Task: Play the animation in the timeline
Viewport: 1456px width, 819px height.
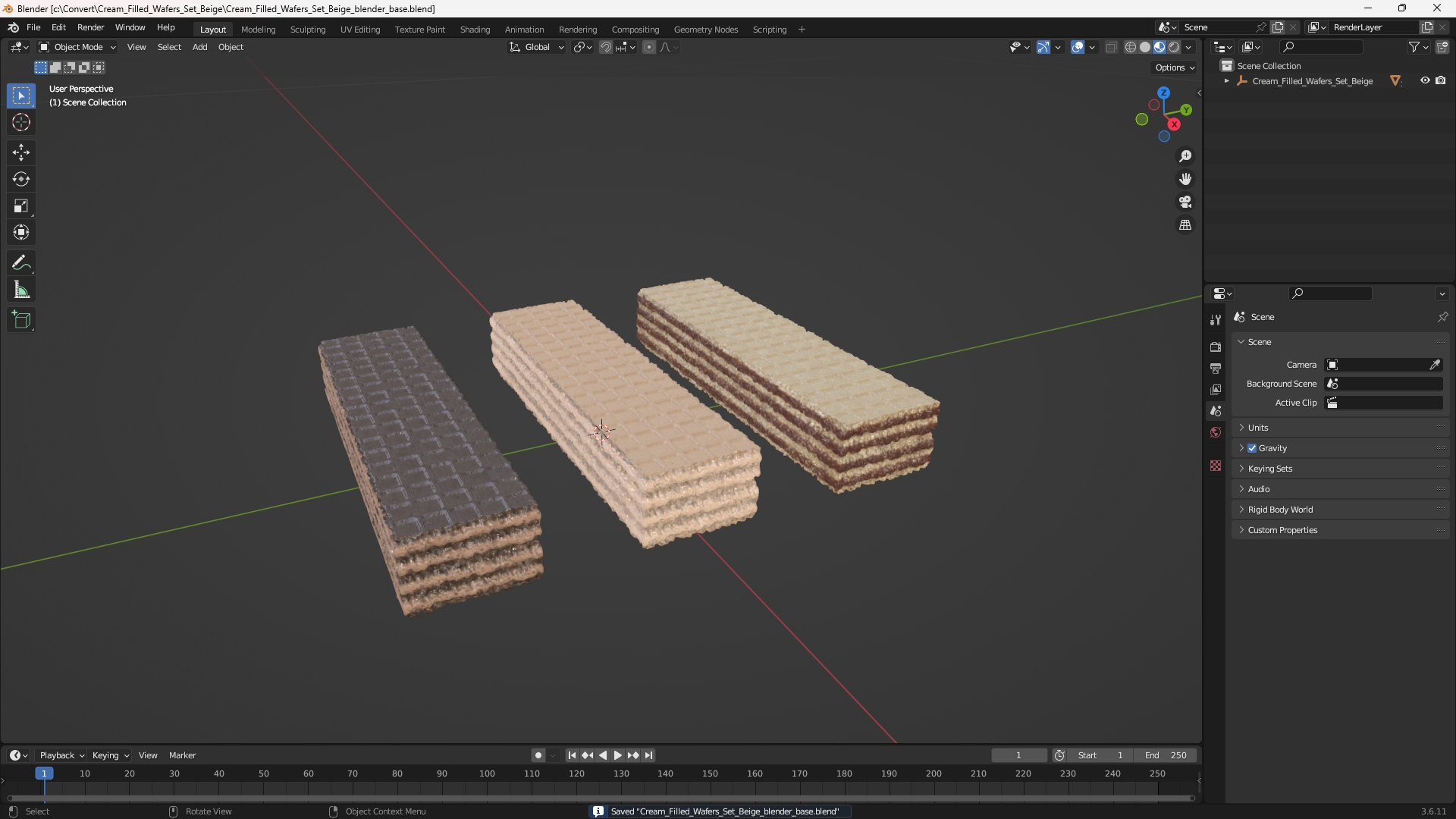Action: click(617, 755)
